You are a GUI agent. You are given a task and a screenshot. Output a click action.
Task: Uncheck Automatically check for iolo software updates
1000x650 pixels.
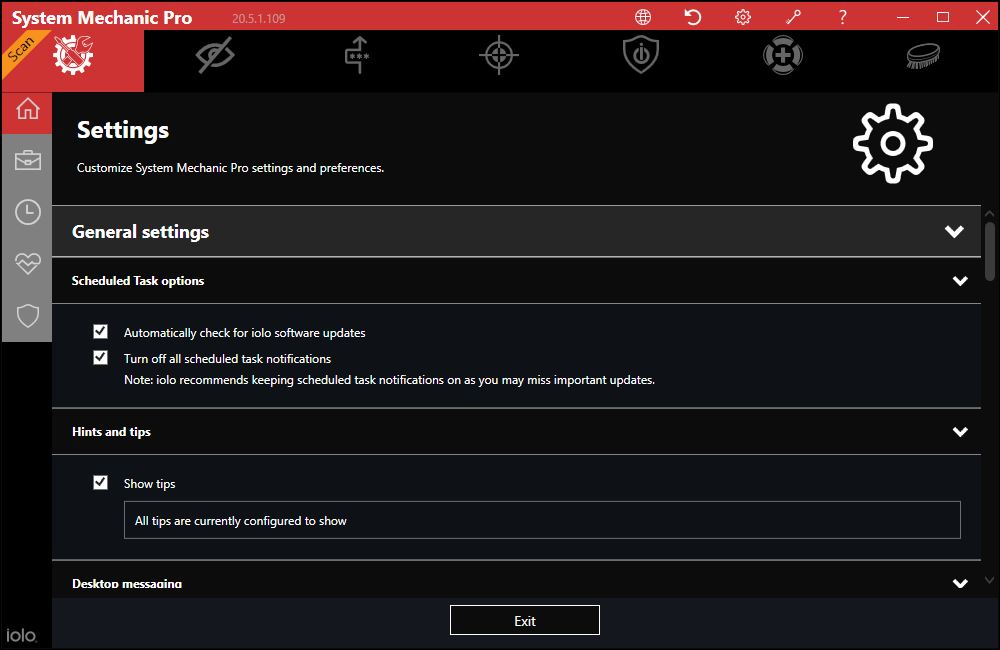(100, 332)
